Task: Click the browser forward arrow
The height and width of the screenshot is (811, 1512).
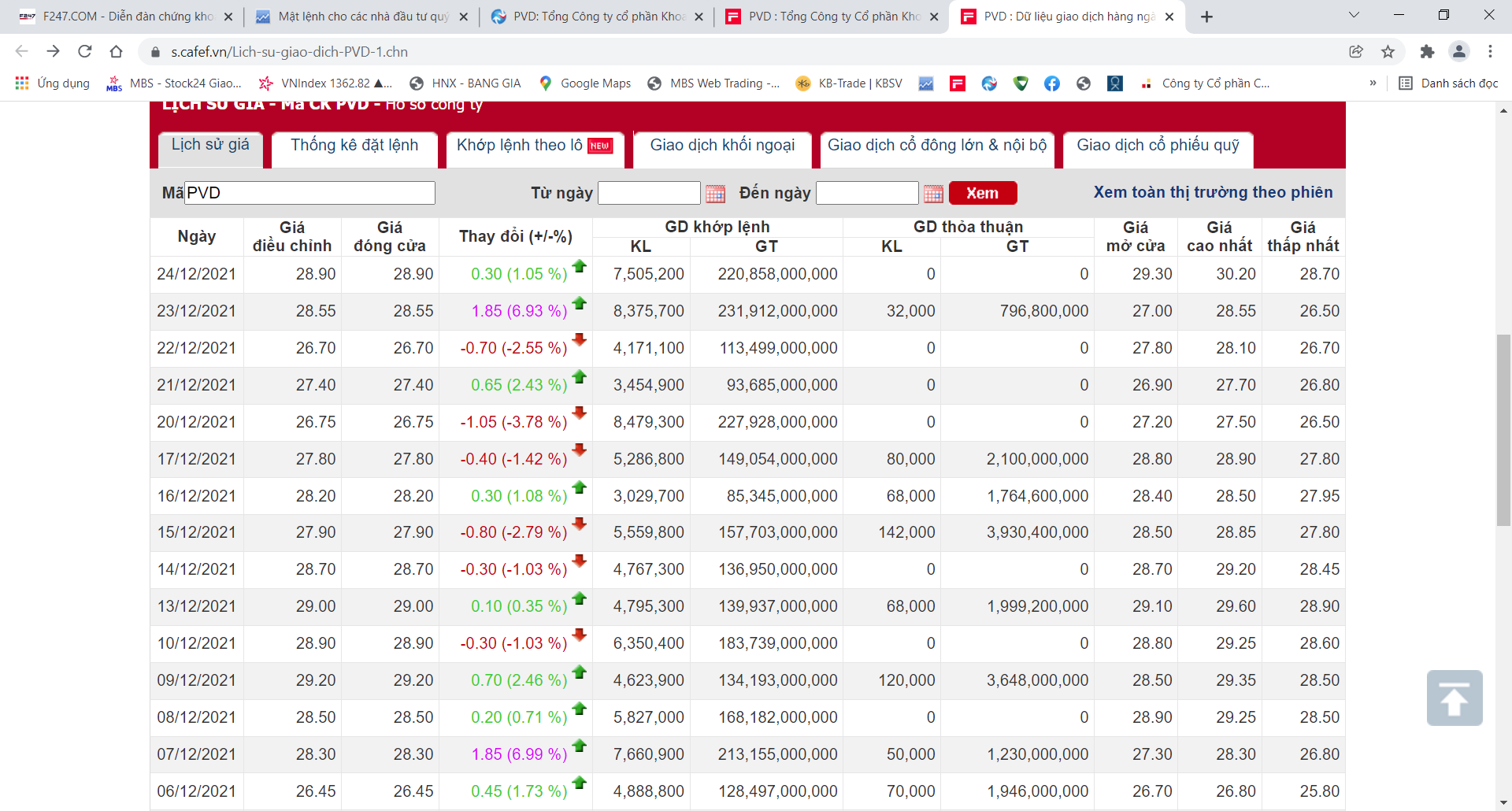Action: (53, 51)
